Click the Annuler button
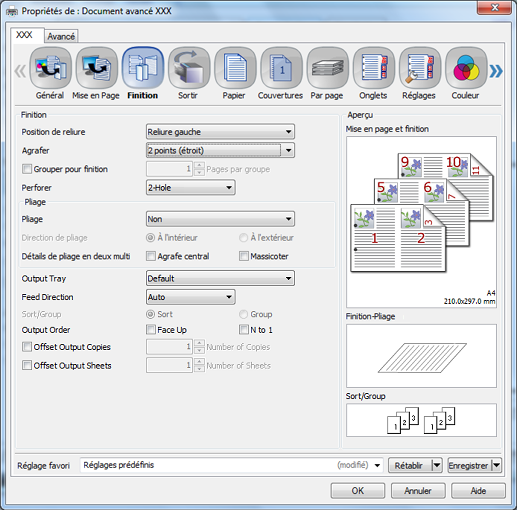This screenshot has width=517, height=510. pos(418,491)
